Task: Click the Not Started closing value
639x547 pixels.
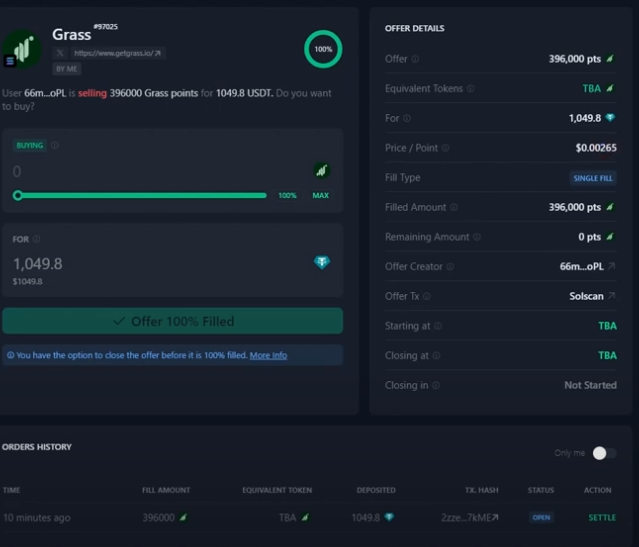Action: (590, 385)
